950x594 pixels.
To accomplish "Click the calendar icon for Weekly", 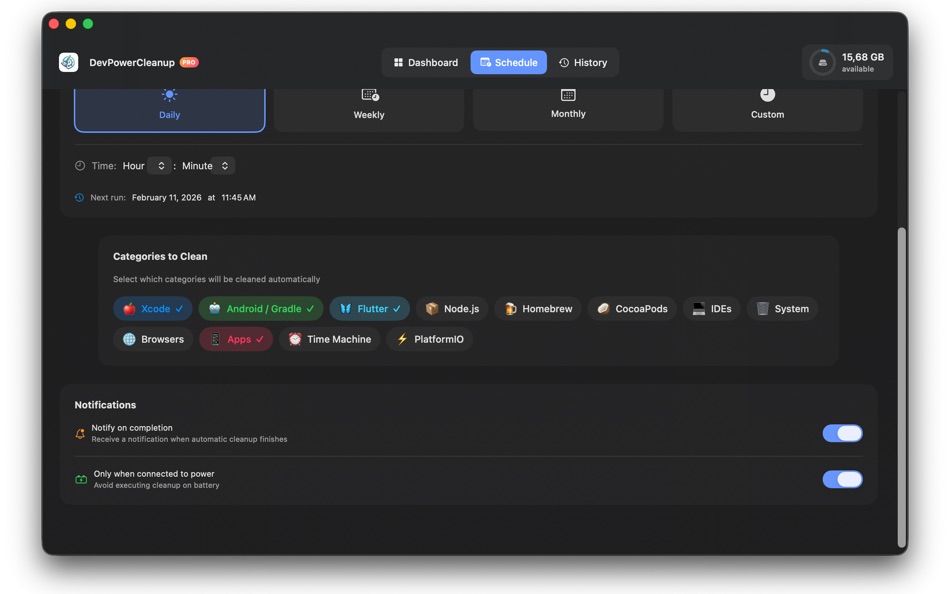I will point(370,95).
